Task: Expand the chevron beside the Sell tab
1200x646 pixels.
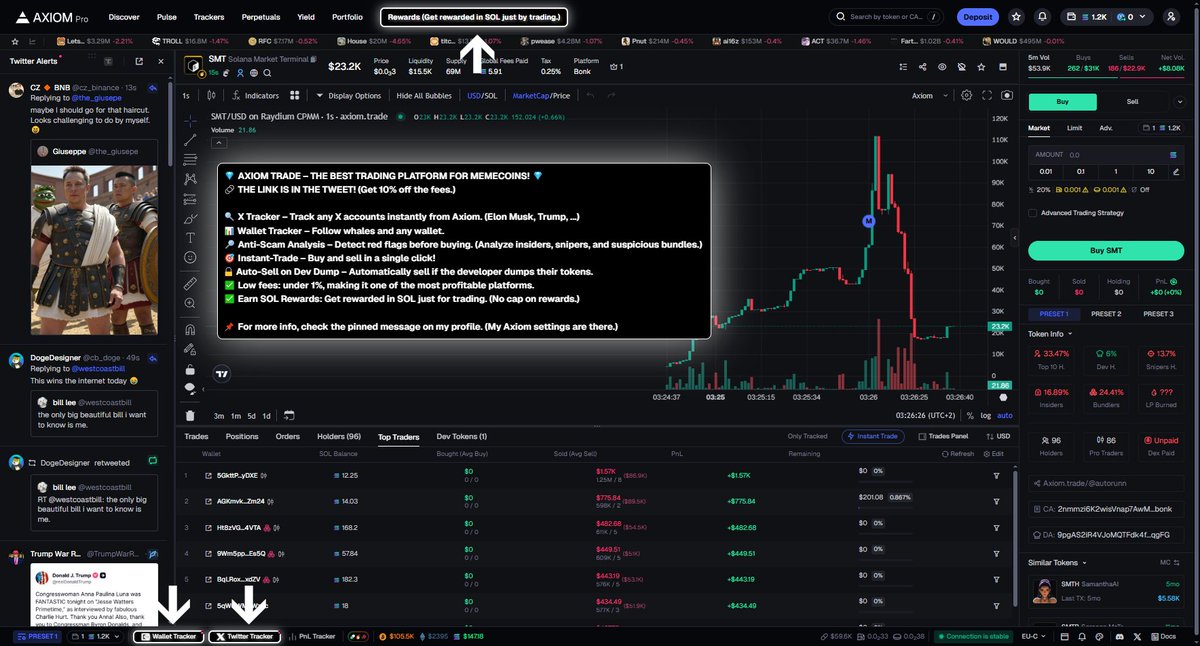Action: (x=1181, y=101)
